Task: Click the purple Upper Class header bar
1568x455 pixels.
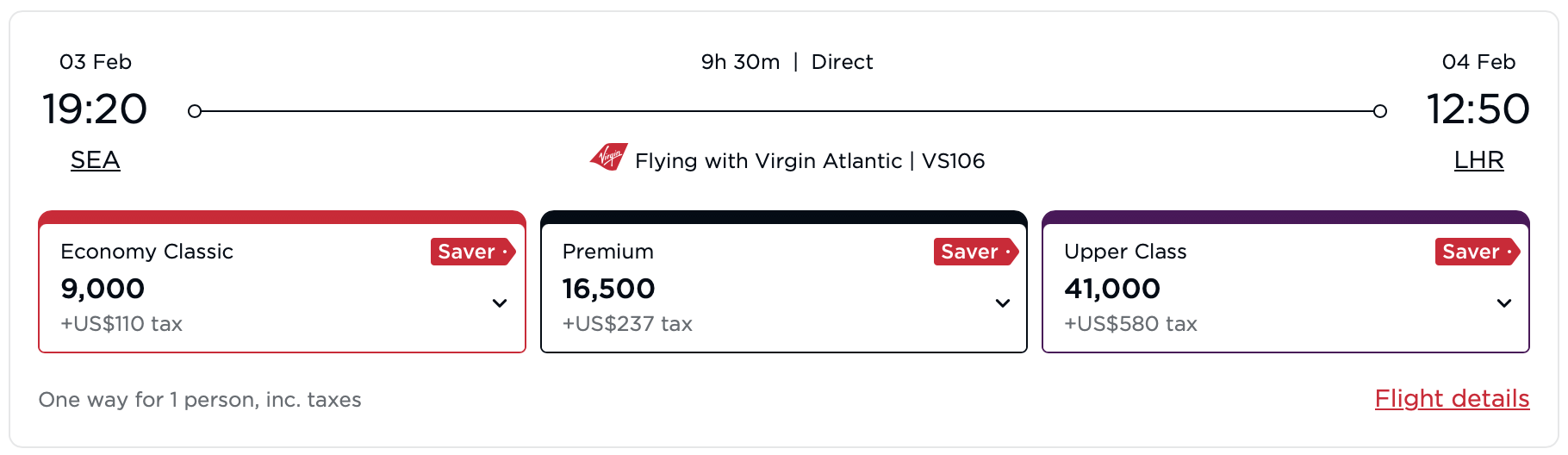Action: point(1285,217)
